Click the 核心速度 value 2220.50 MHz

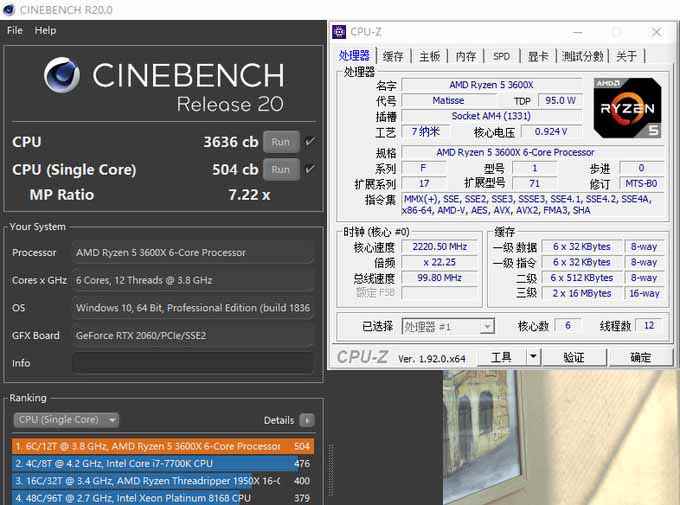[439, 247]
